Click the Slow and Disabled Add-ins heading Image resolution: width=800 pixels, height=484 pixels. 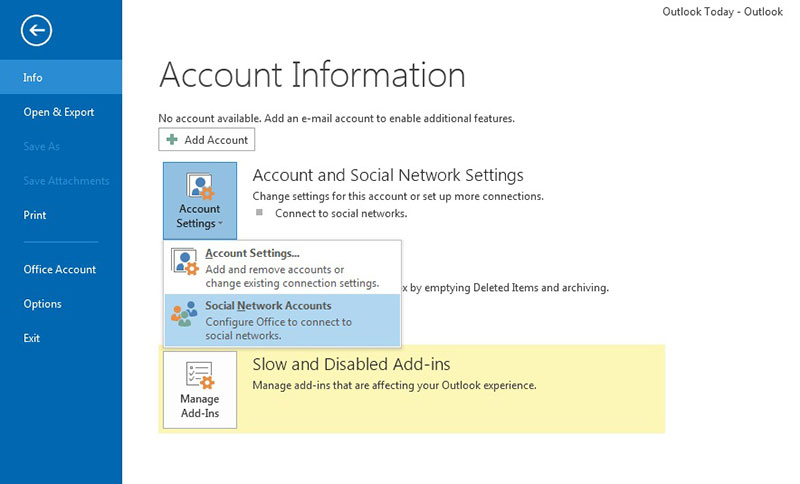coord(351,364)
